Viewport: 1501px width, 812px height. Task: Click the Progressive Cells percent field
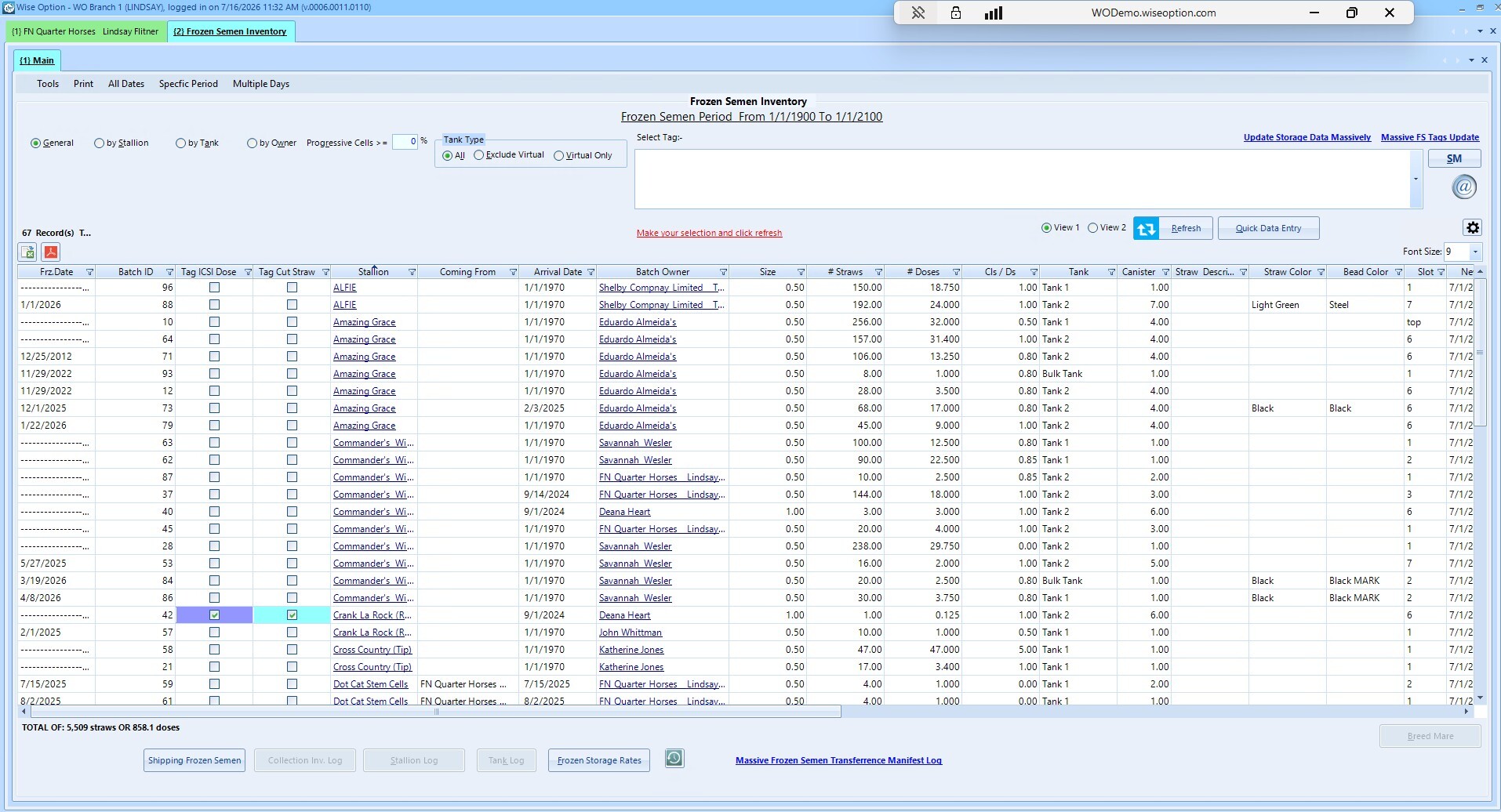pyautogui.click(x=405, y=142)
